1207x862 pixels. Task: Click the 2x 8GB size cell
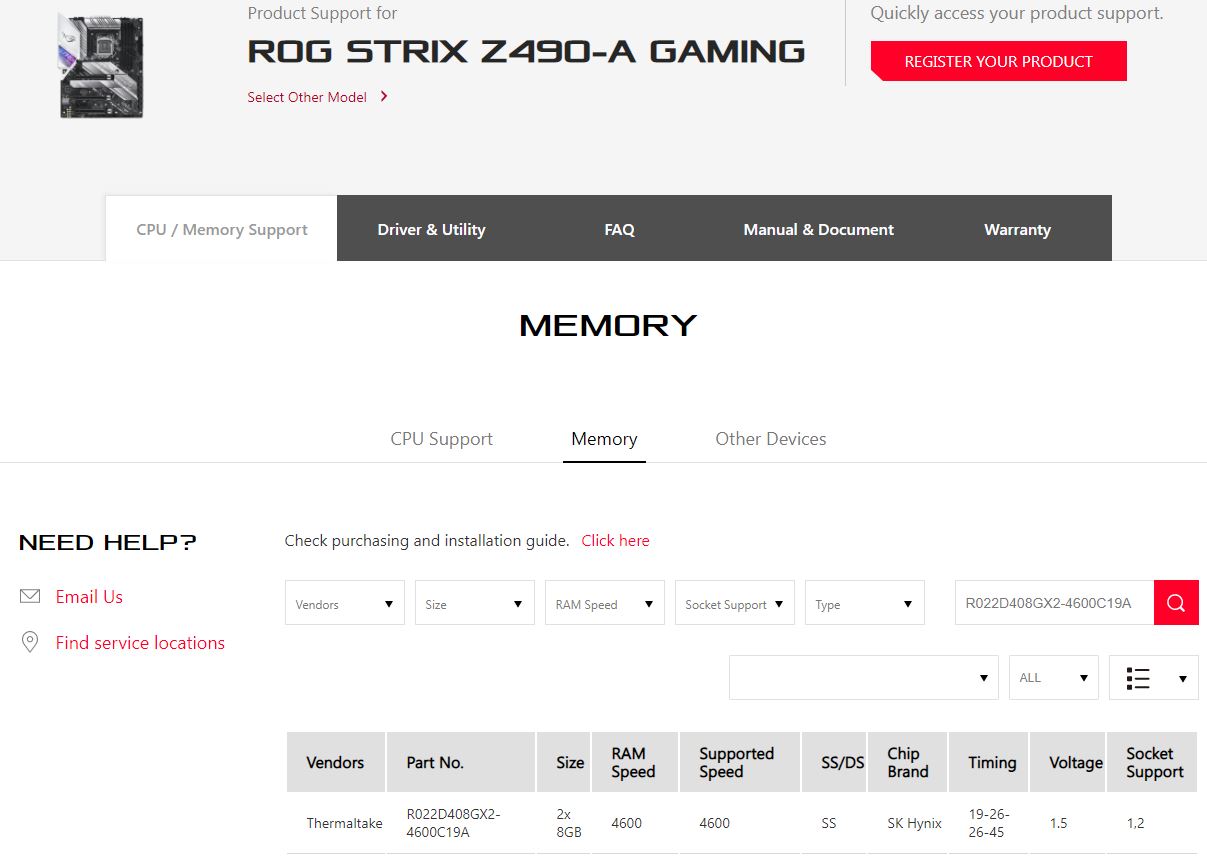[569, 823]
